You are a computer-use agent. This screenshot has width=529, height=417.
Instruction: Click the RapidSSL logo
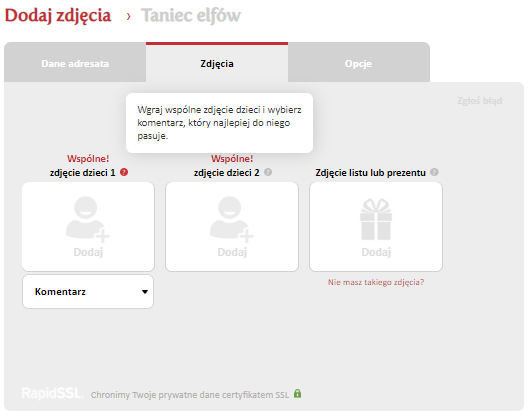coord(52,393)
